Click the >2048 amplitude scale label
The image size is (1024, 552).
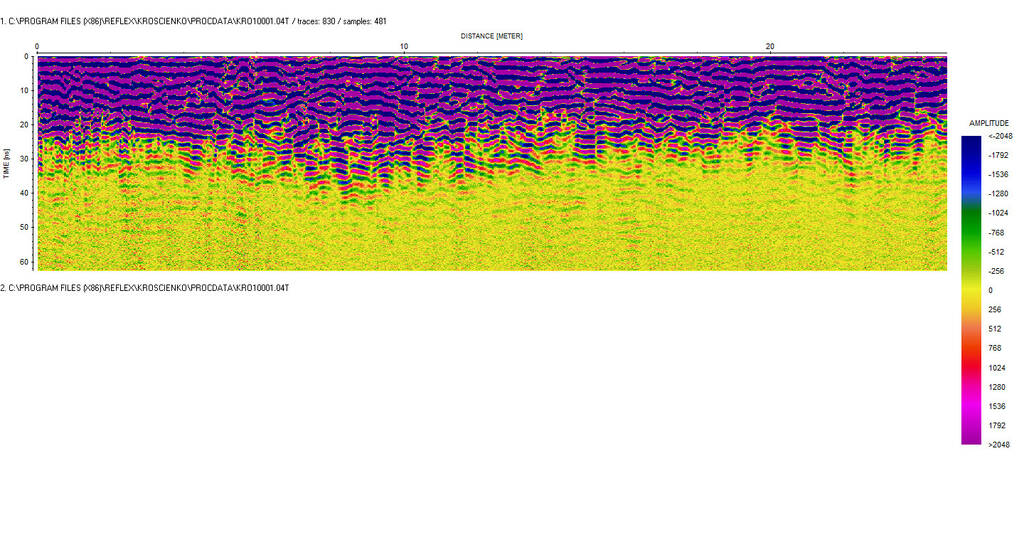(x=999, y=445)
